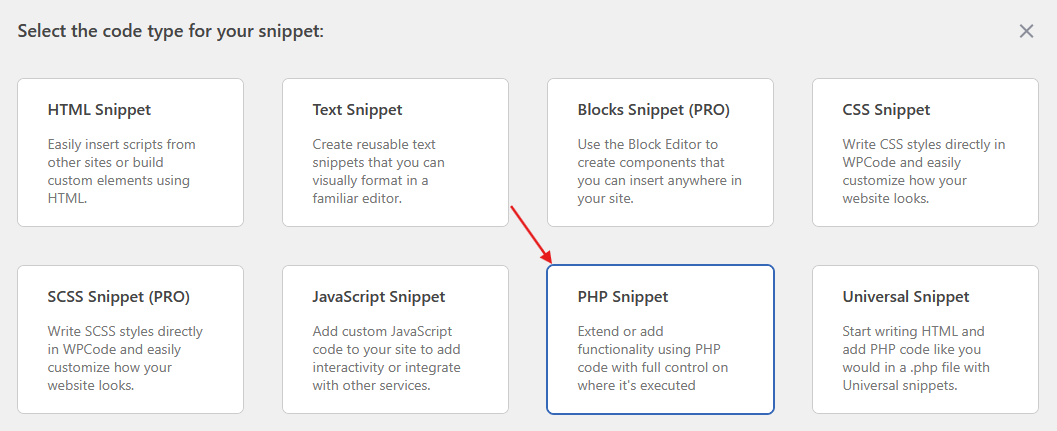Click the PHP Snippet card
Viewport: 1057px width, 431px height.
660,339
